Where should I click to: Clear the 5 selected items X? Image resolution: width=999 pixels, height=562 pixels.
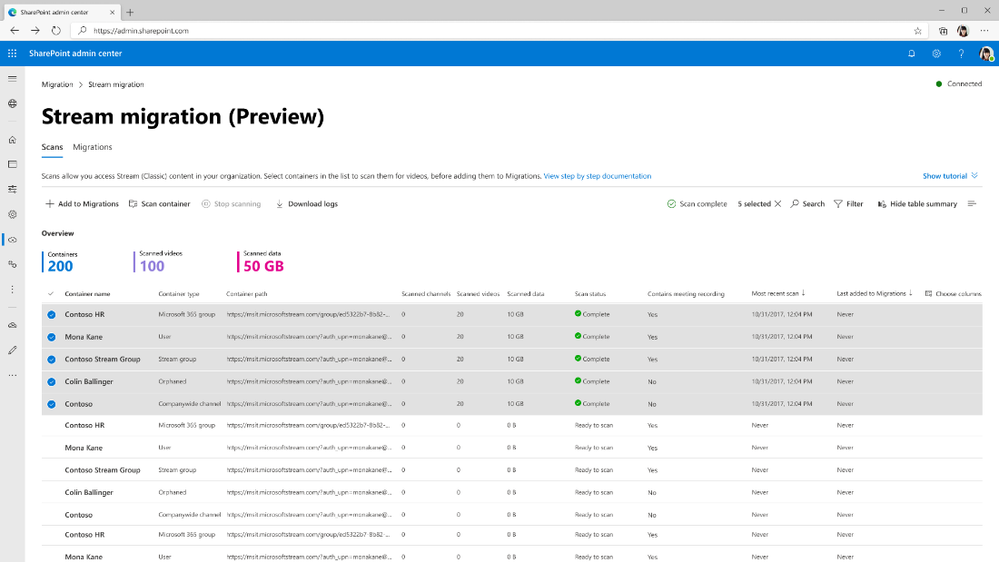(x=777, y=204)
